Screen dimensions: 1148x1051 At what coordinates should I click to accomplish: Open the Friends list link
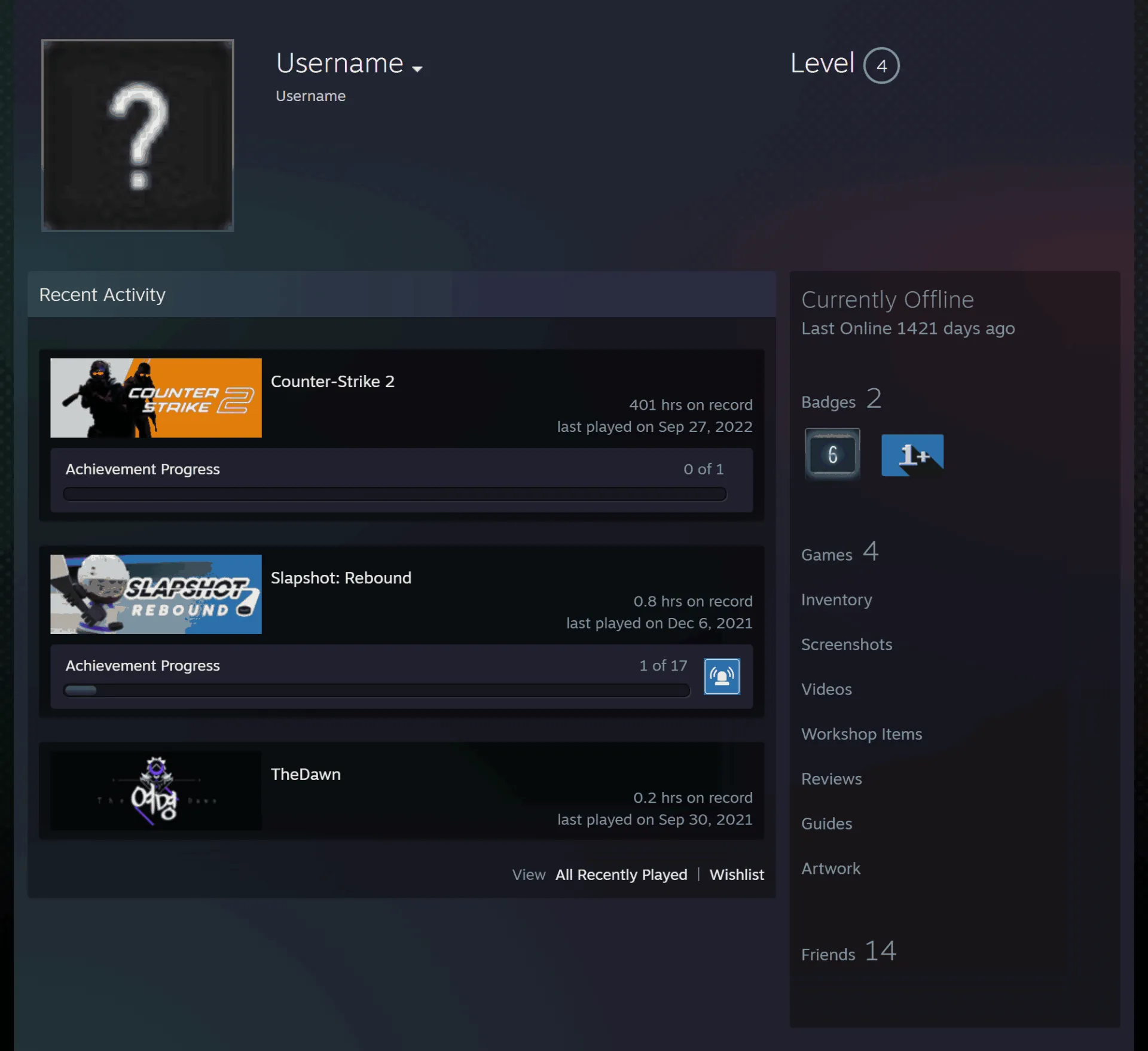[x=848, y=952]
